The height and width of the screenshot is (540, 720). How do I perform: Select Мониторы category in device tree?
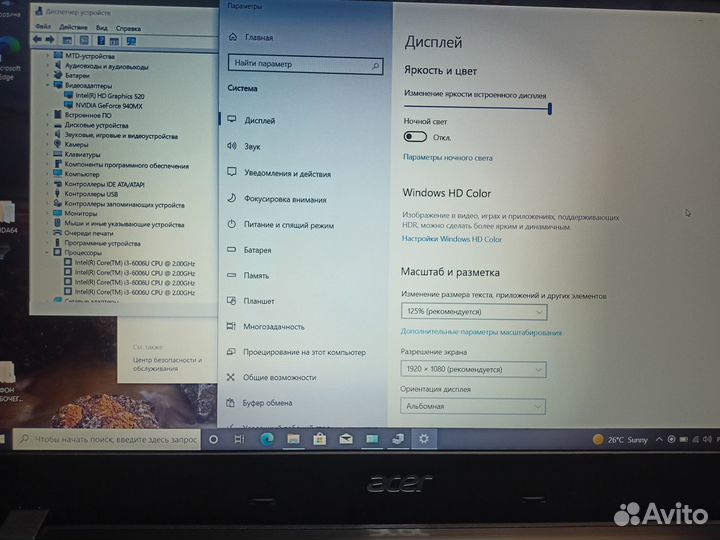click(x=81, y=214)
